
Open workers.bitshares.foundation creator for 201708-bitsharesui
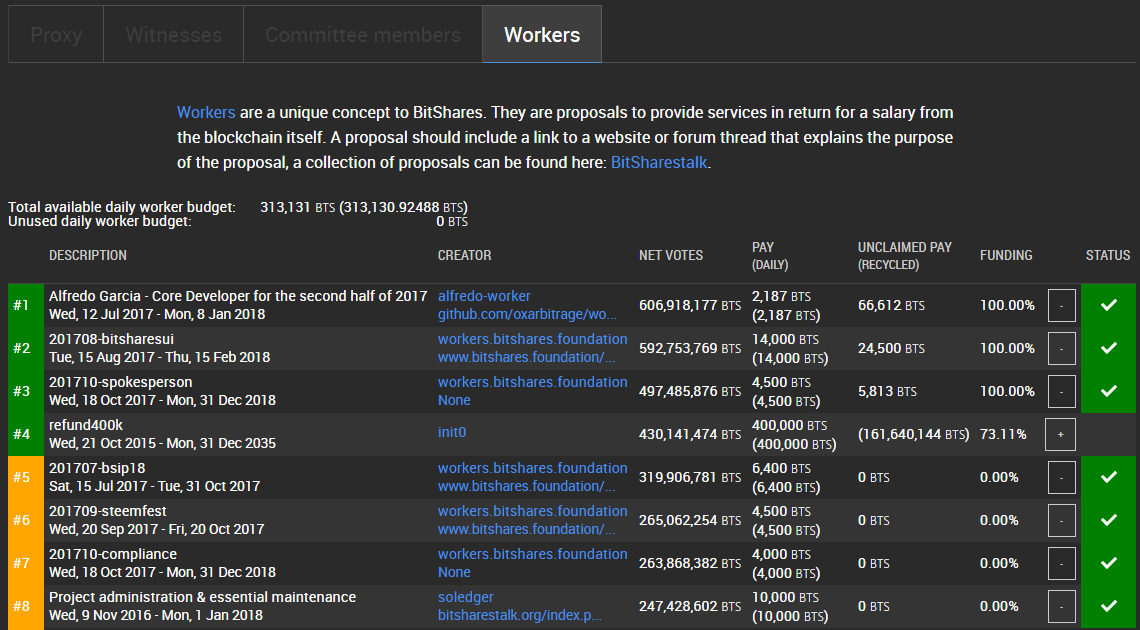532,339
